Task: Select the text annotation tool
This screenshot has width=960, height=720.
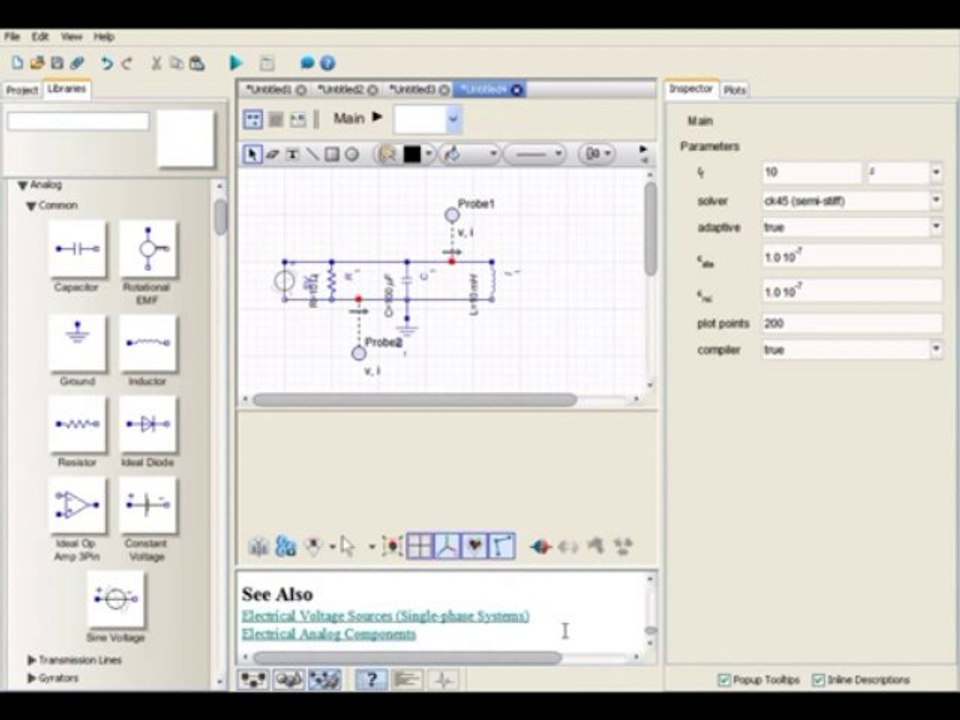Action: (293, 154)
